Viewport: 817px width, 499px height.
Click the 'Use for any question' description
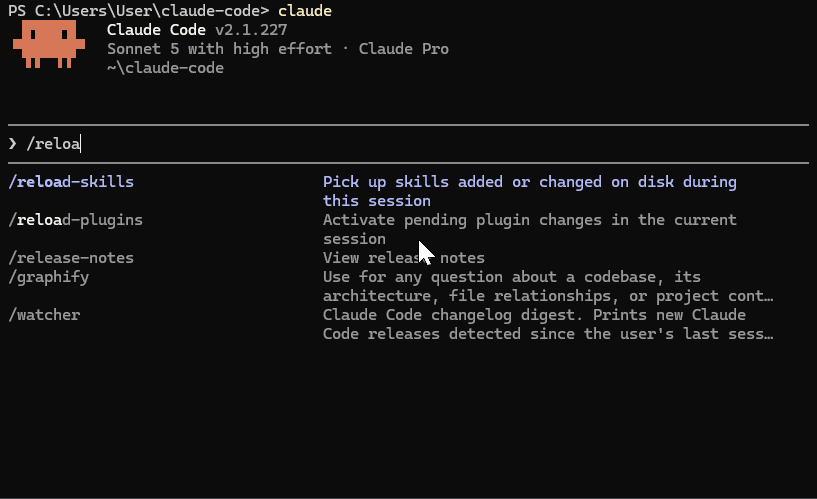[x=548, y=286]
